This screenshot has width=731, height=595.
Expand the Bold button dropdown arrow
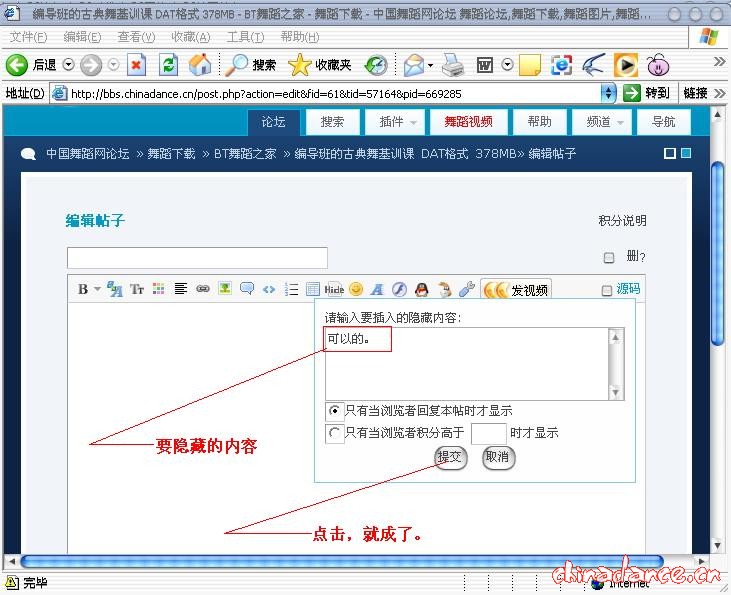(97, 289)
